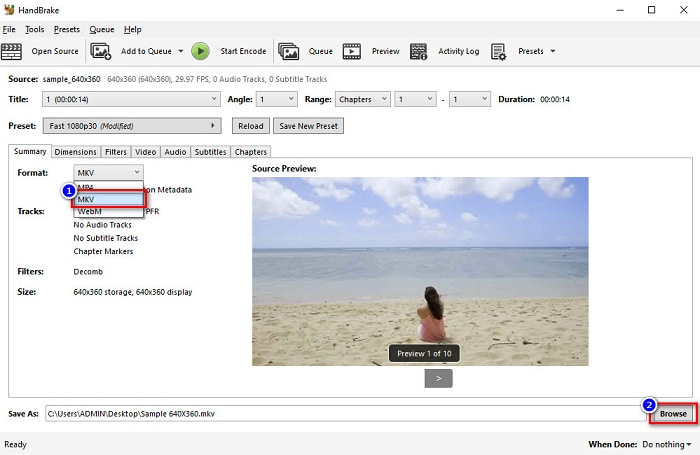Viewport: 700px width, 455px height.
Task: Click the Decomb filter text
Action: 88,271
